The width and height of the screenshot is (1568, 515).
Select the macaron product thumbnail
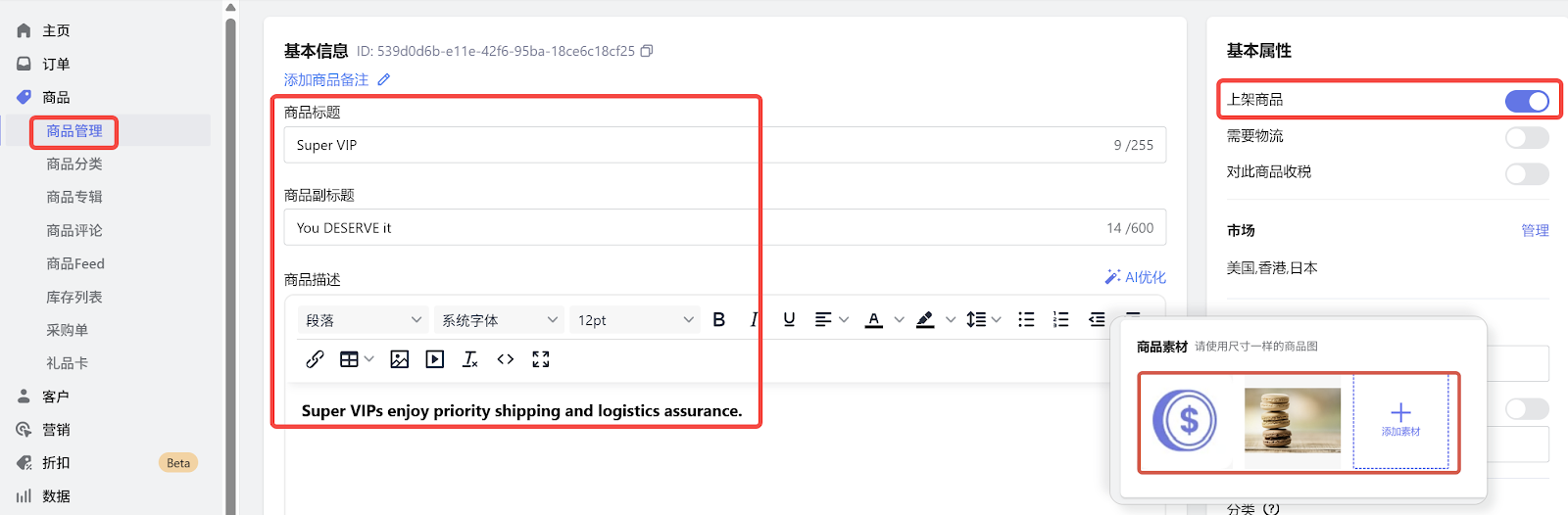[1292, 420]
